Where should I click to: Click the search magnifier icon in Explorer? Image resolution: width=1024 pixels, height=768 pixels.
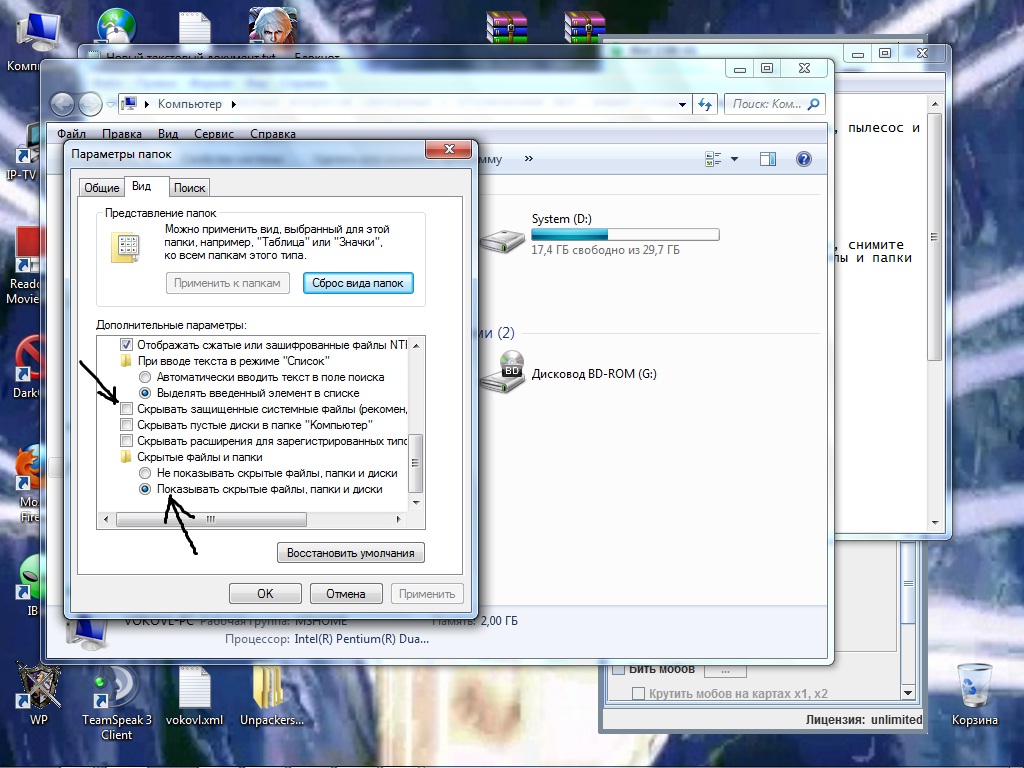click(814, 104)
